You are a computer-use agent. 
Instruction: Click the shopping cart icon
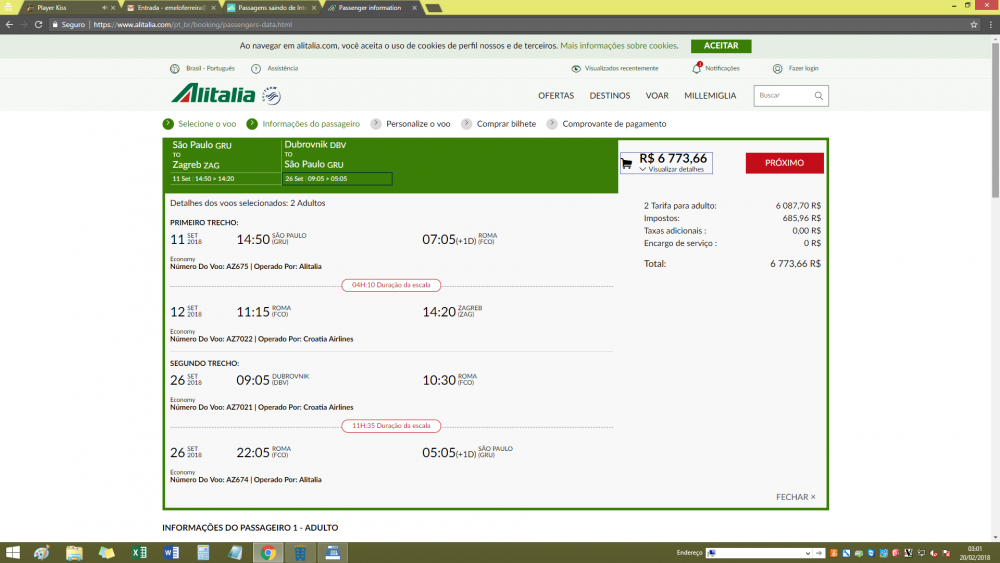627,163
